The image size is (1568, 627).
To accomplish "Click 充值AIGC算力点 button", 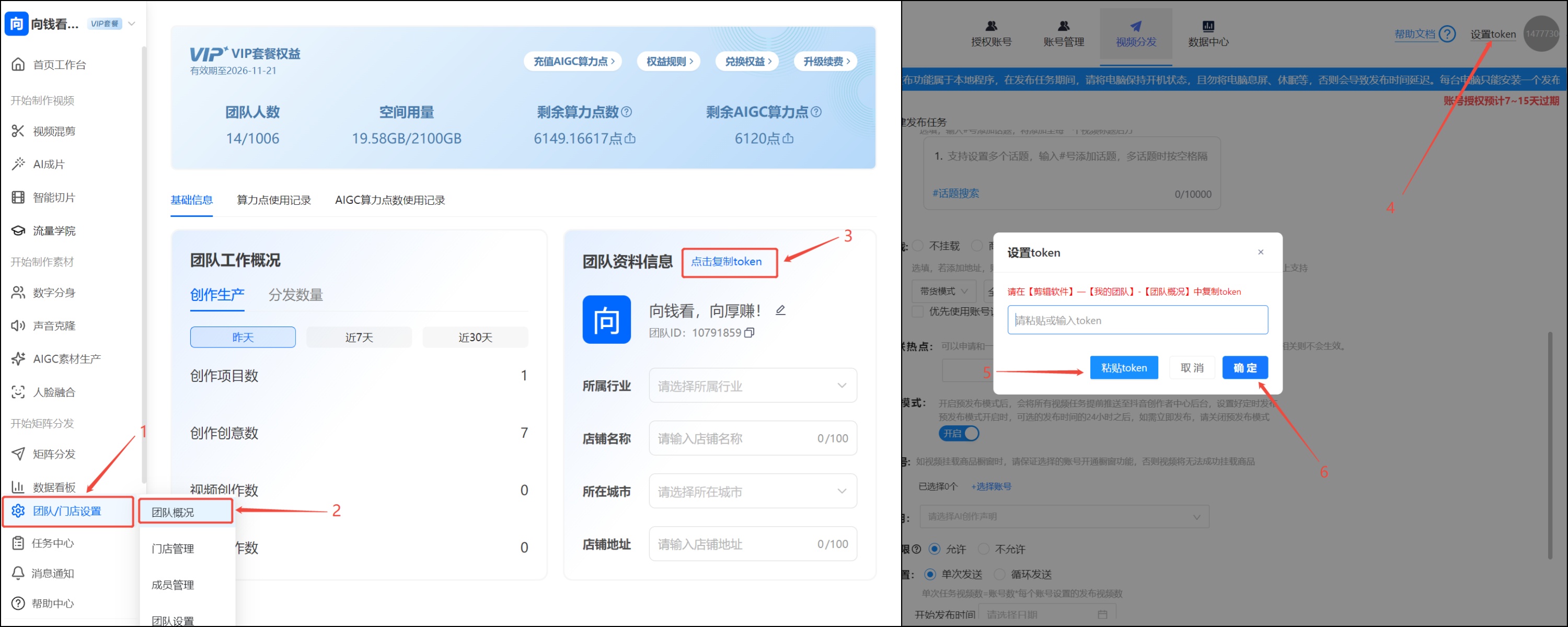I will tap(573, 61).
